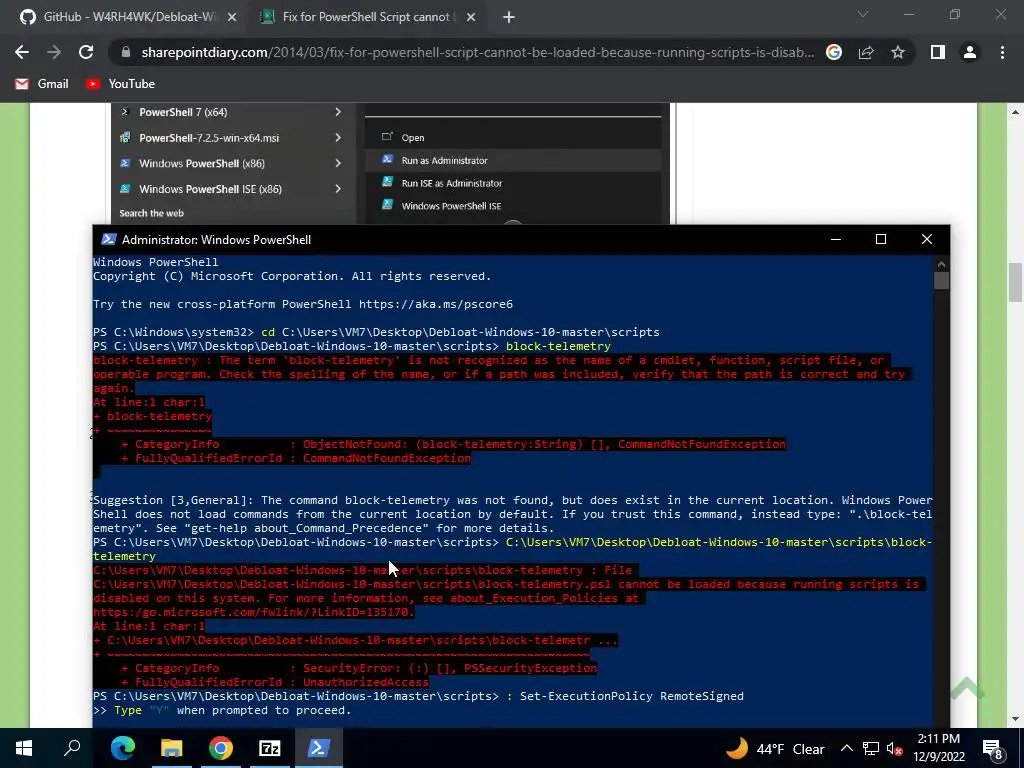Bookmark this page with star icon
The image size is (1024, 768).
coord(898,52)
